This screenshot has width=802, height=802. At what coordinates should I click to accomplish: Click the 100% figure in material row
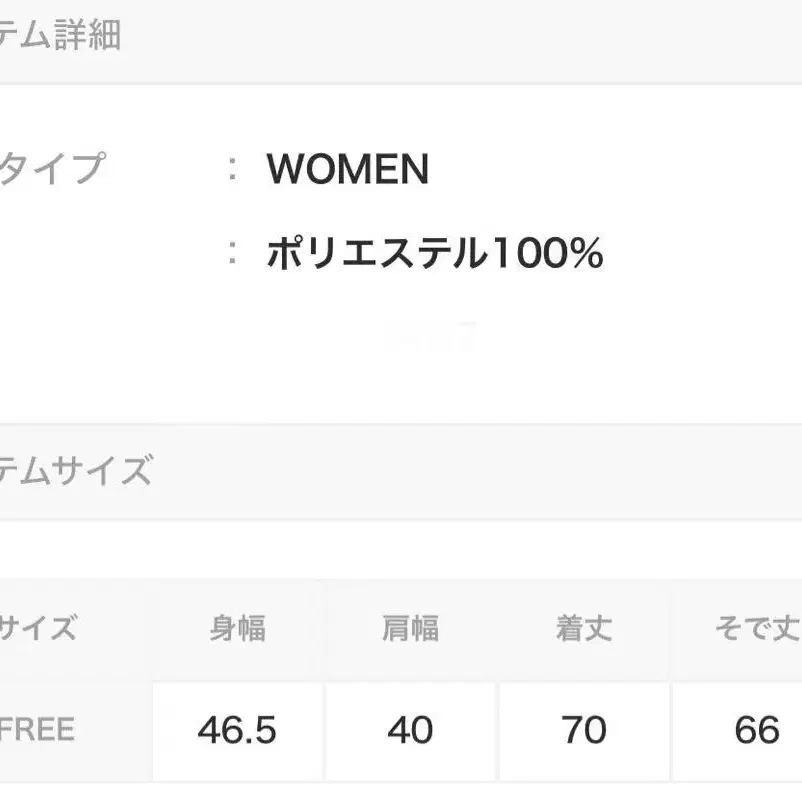pyautogui.click(x=546, y=254)
